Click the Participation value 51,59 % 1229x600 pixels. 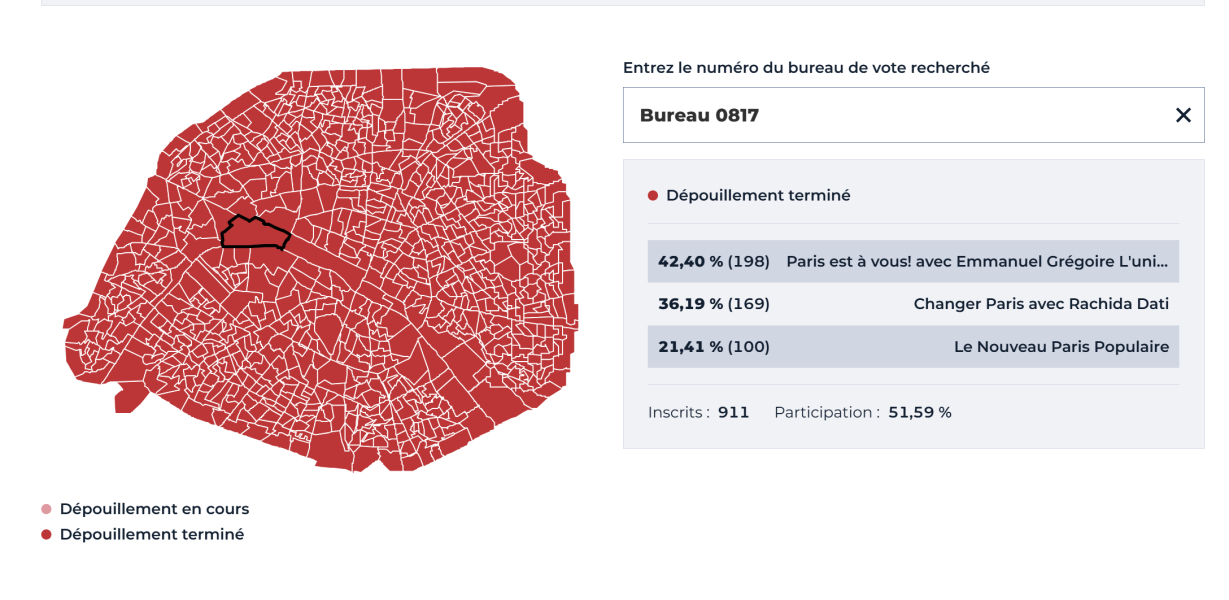coord(920,412)
